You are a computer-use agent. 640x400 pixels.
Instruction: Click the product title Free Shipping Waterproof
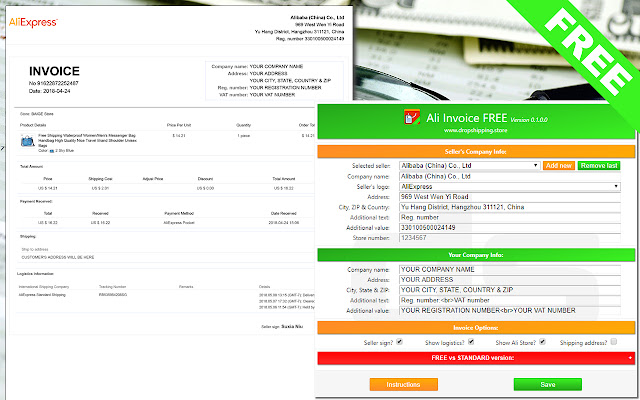[x=87, y=140]
